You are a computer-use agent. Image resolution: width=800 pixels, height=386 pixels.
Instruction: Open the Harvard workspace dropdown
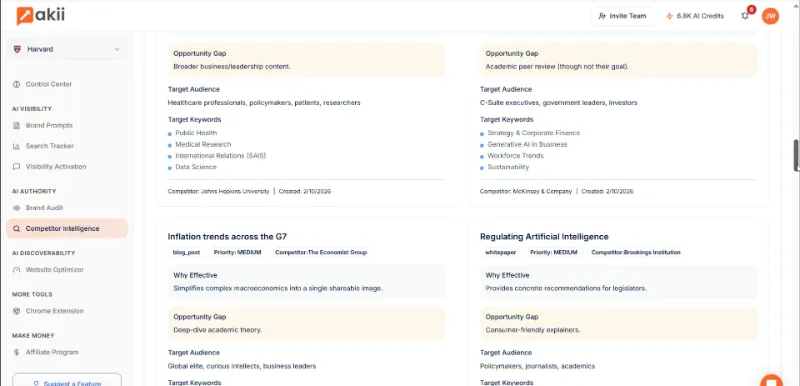67,49
